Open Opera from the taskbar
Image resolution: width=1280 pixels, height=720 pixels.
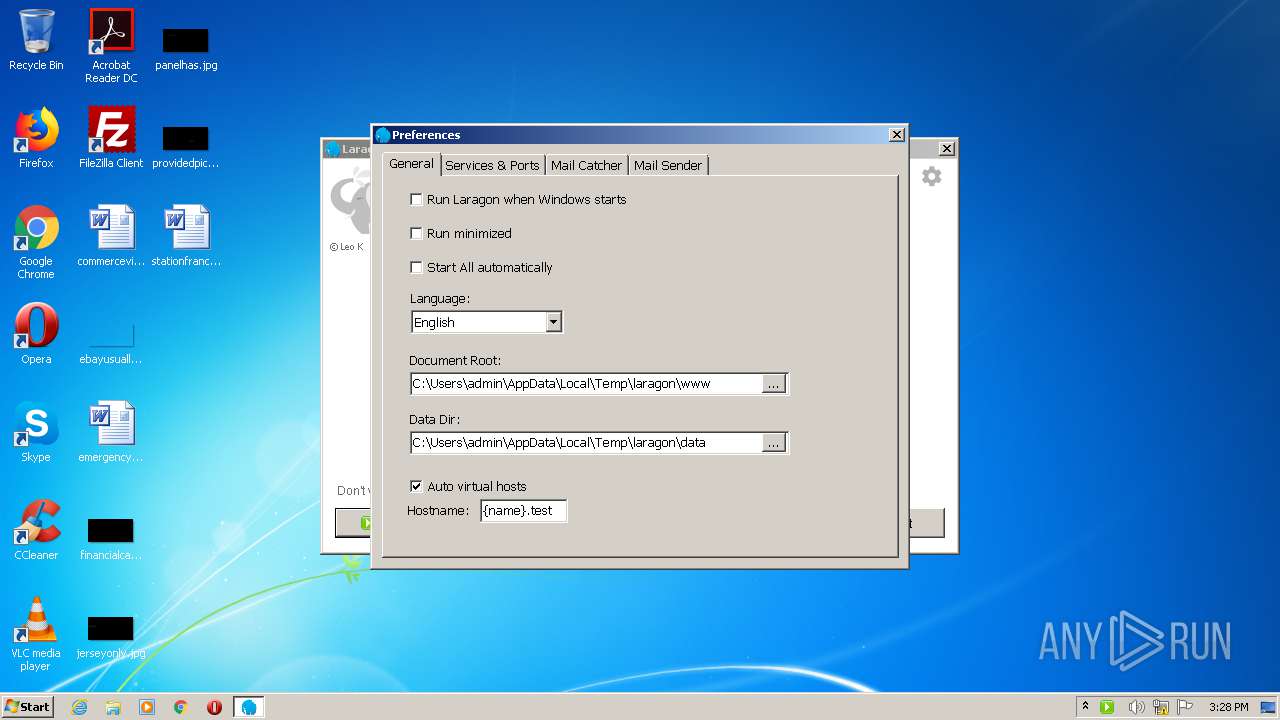coord(214,707)
